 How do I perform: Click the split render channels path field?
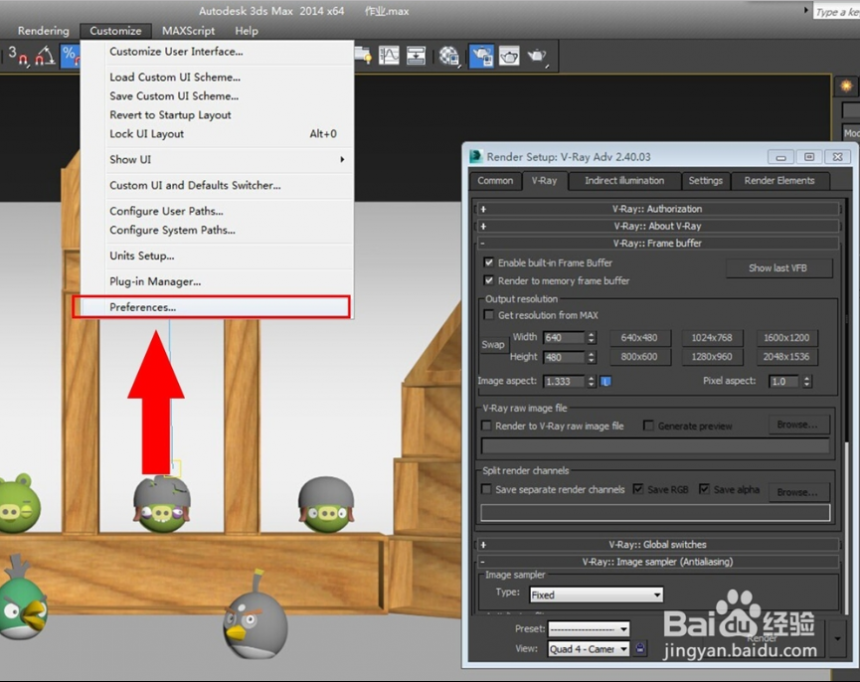(655, 512)
